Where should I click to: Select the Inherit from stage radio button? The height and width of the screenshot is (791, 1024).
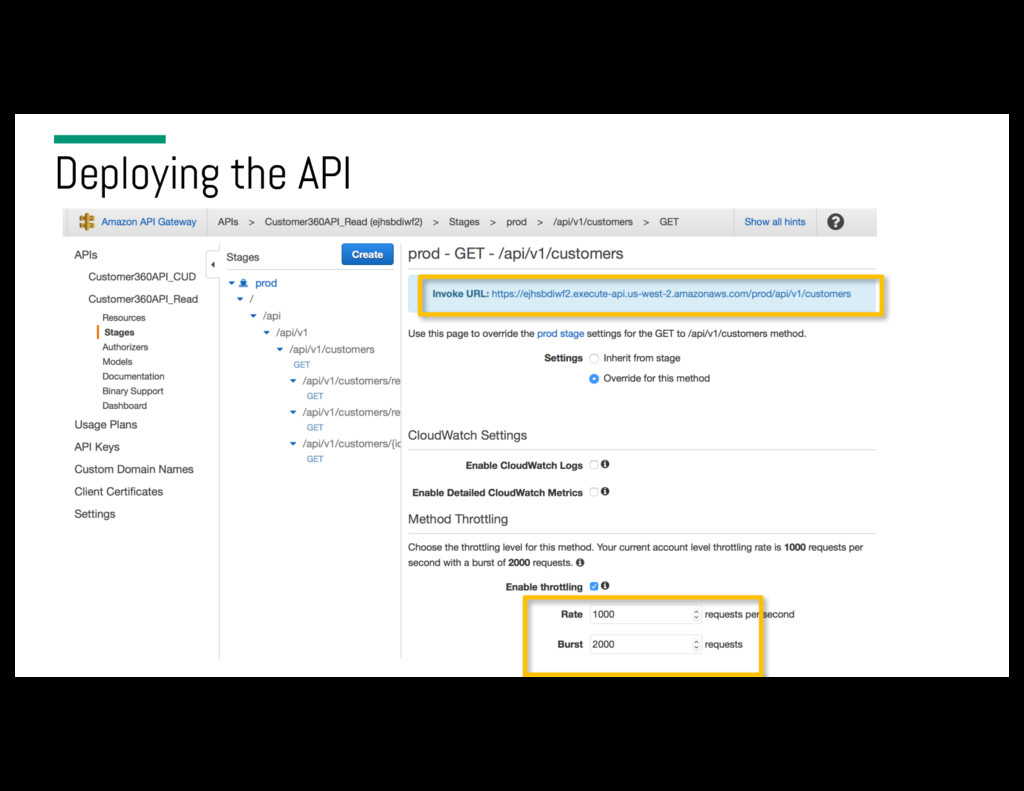pyautogui.click(x=594, y=359)
